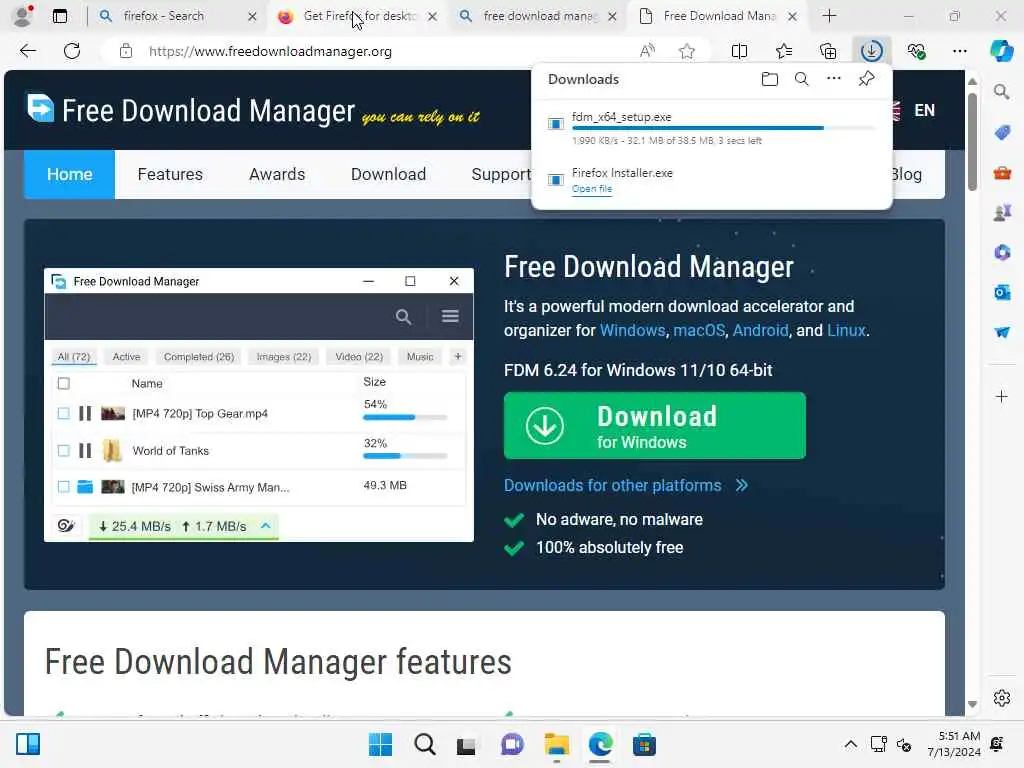
Task: Search downloads using the panel magnifier icon
Action: [801, 79]
